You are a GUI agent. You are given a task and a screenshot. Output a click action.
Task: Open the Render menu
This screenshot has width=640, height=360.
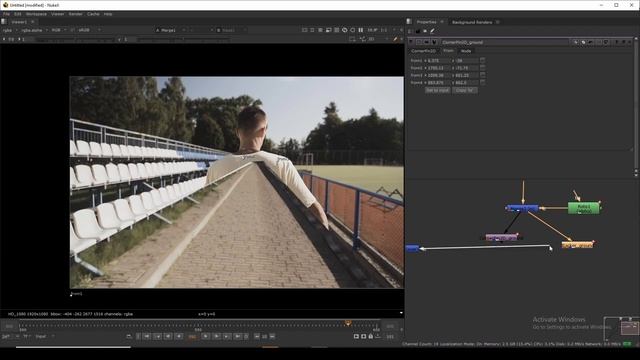click(76, 14)
